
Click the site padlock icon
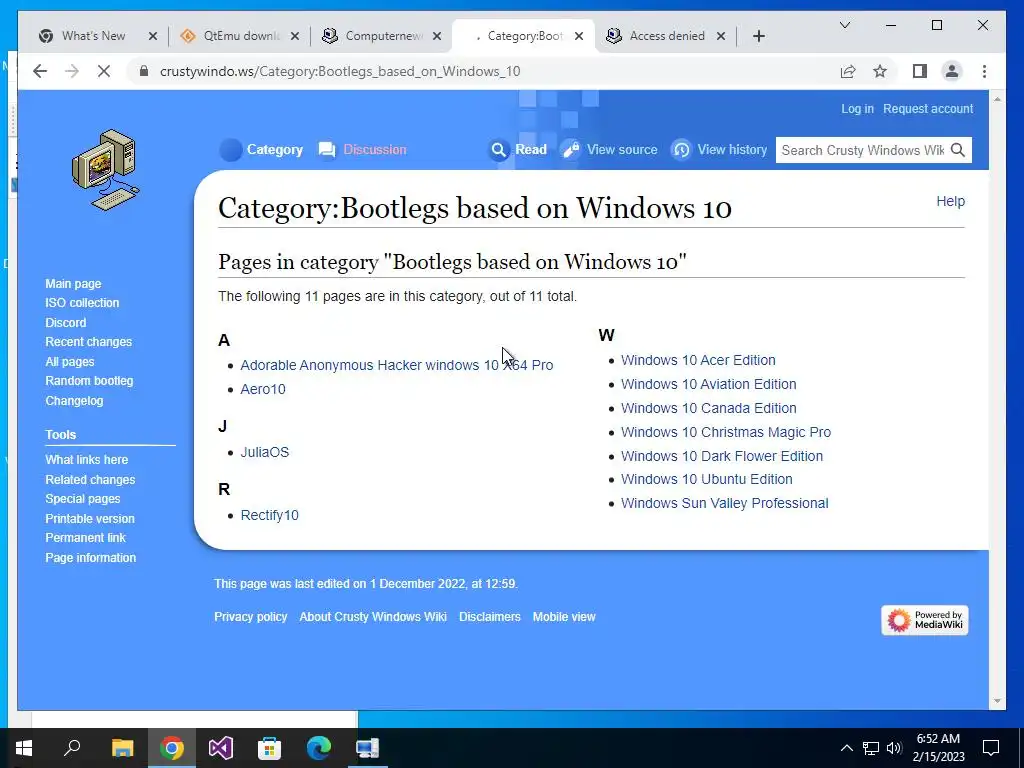[x=144, y=71]
